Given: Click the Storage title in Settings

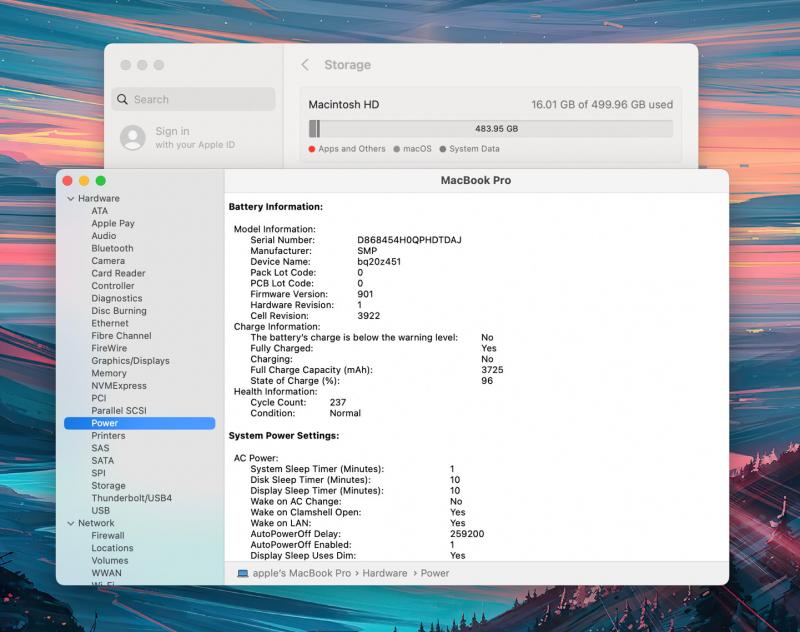Looking at the screenshot, I should point(347,65).
